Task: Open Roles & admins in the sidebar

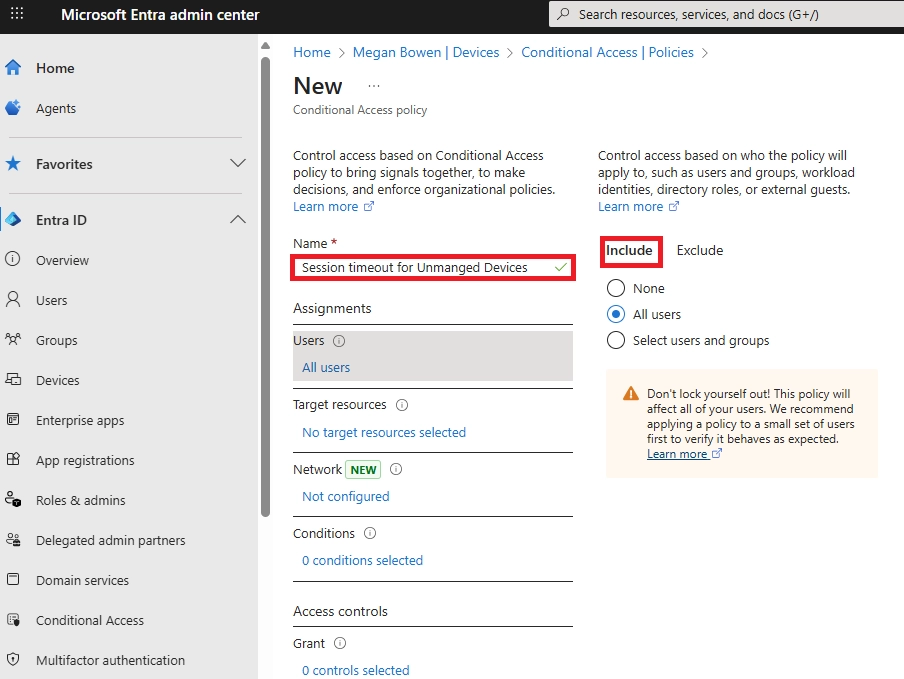Action: point(81,500)
